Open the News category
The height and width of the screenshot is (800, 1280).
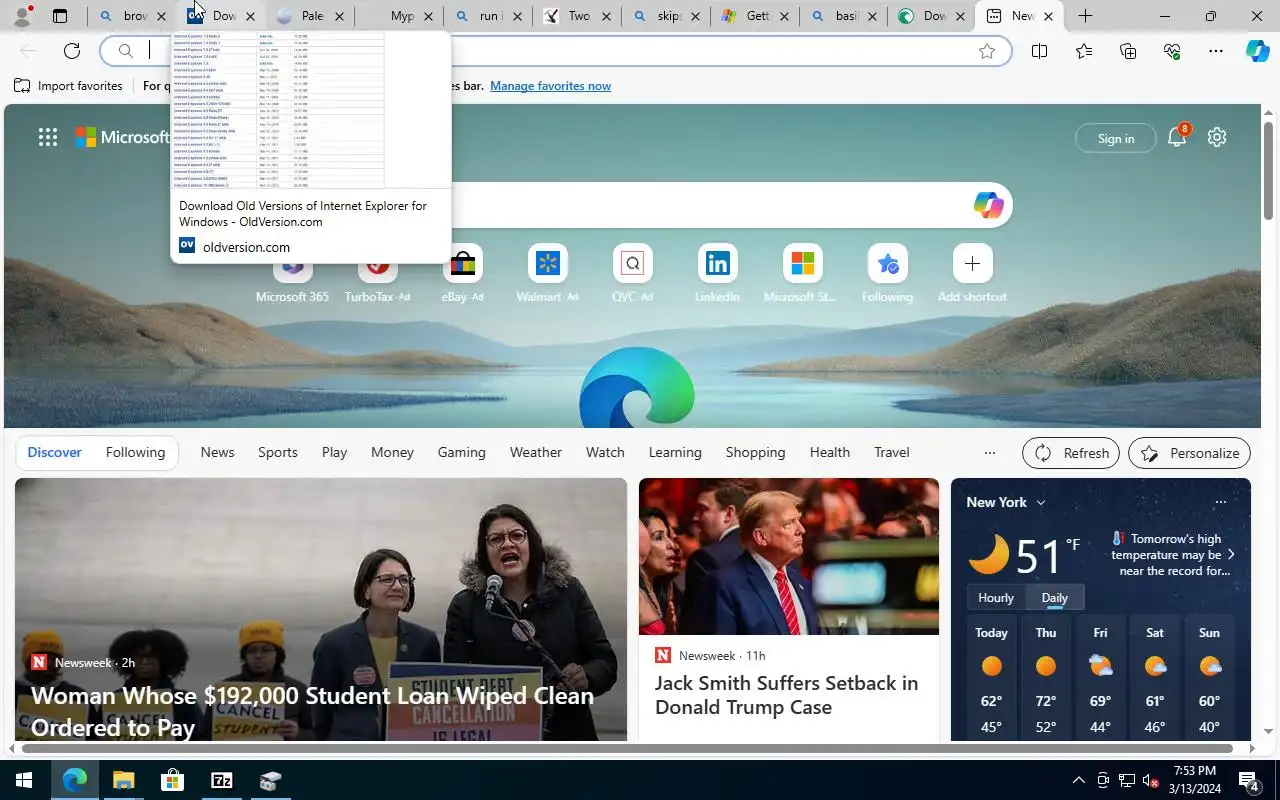(x=217, y=452)
